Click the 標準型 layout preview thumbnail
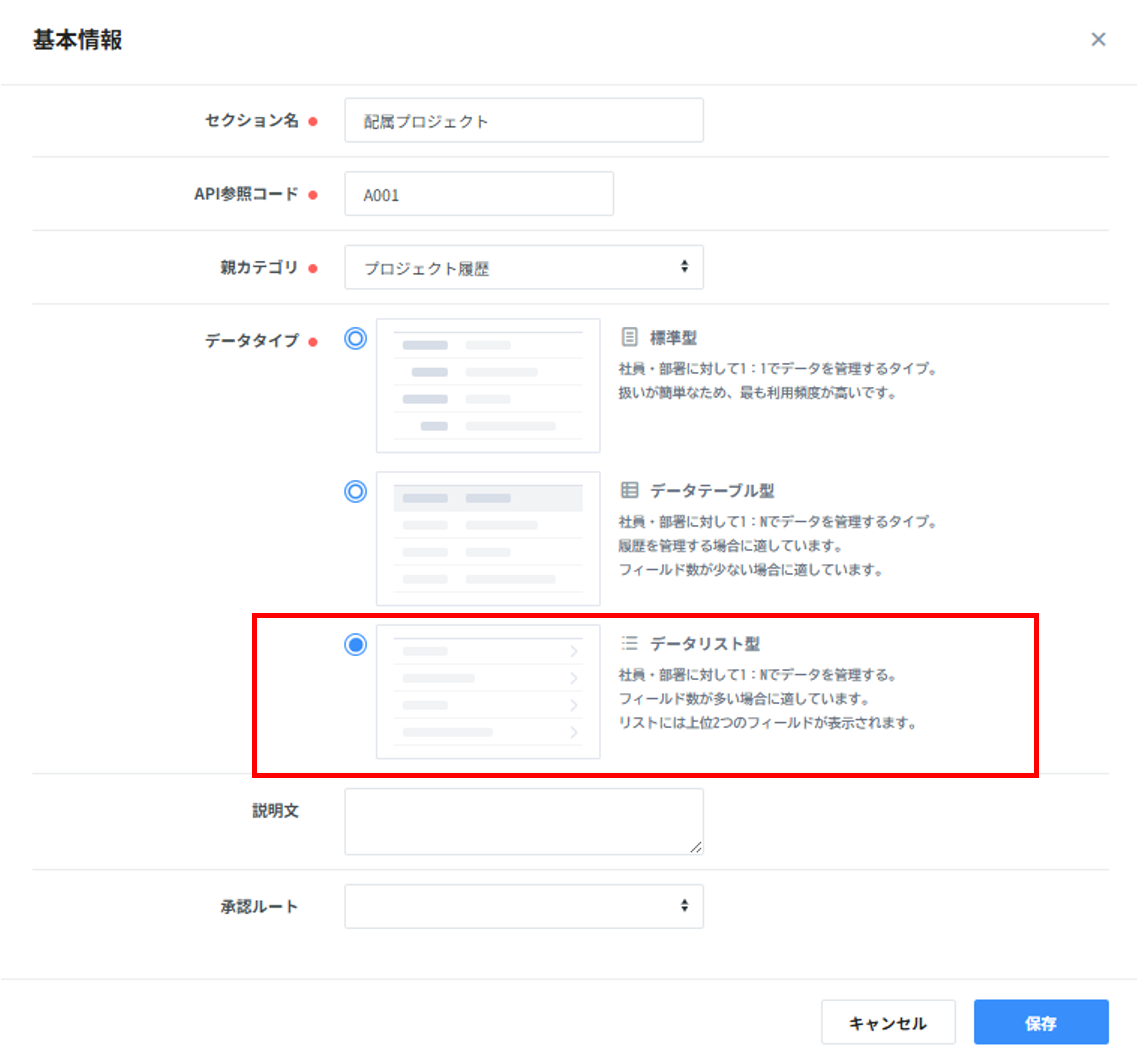 click(x=488, y=386)
